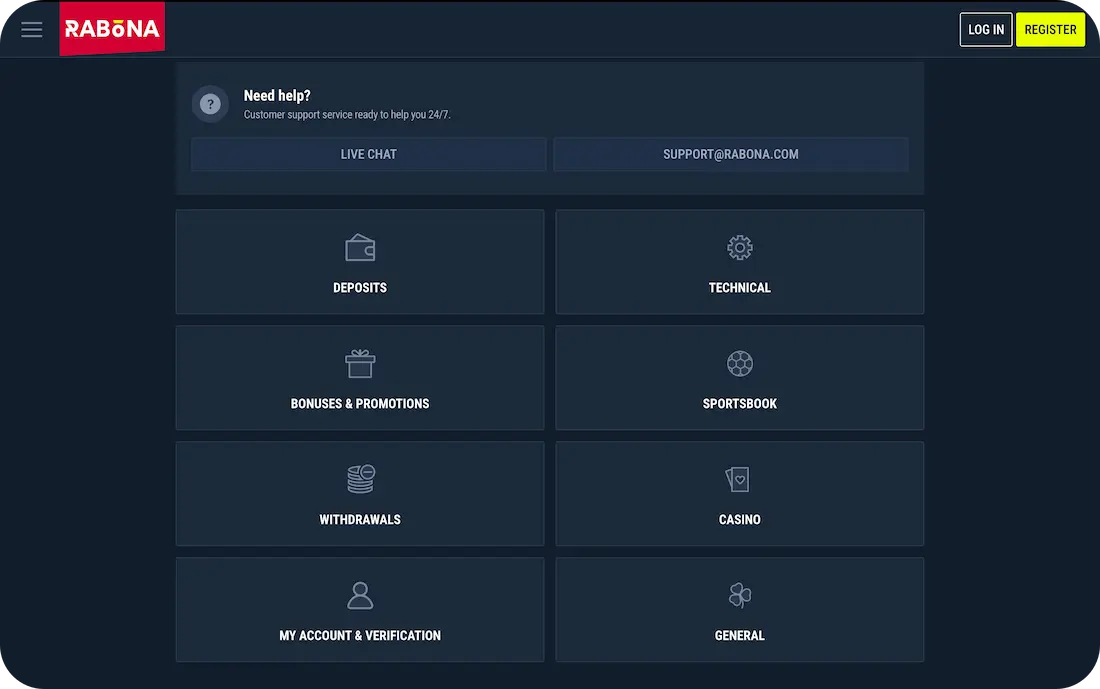Click the playing cards Casino icon
This screenshot has height=689, width=1100.
[x=738, y=479]
